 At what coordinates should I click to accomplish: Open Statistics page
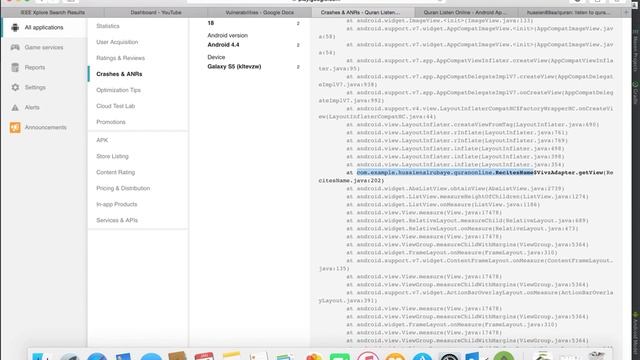[108, 26]
